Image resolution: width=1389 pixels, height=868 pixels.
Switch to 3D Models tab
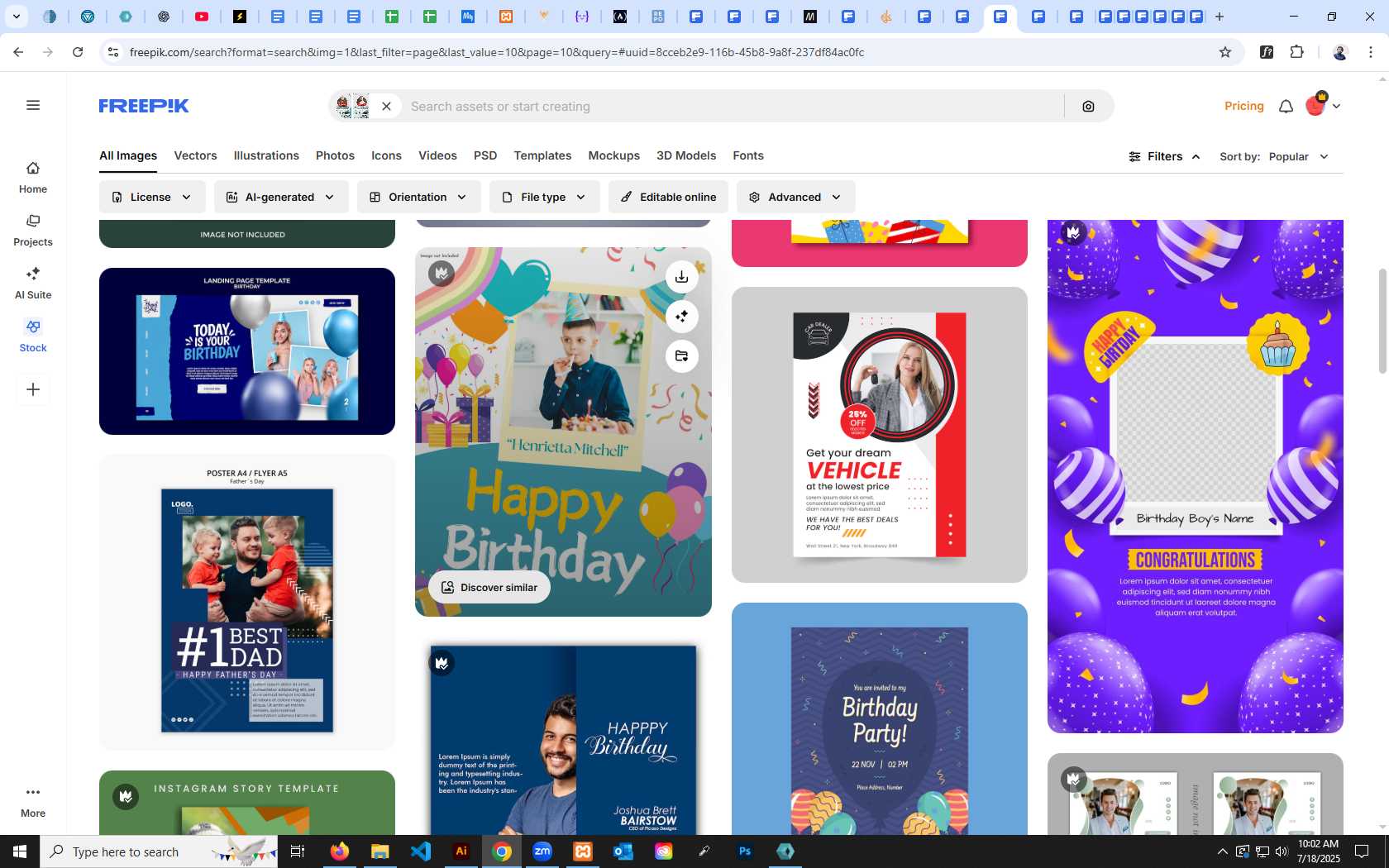(x=686, y=155)
